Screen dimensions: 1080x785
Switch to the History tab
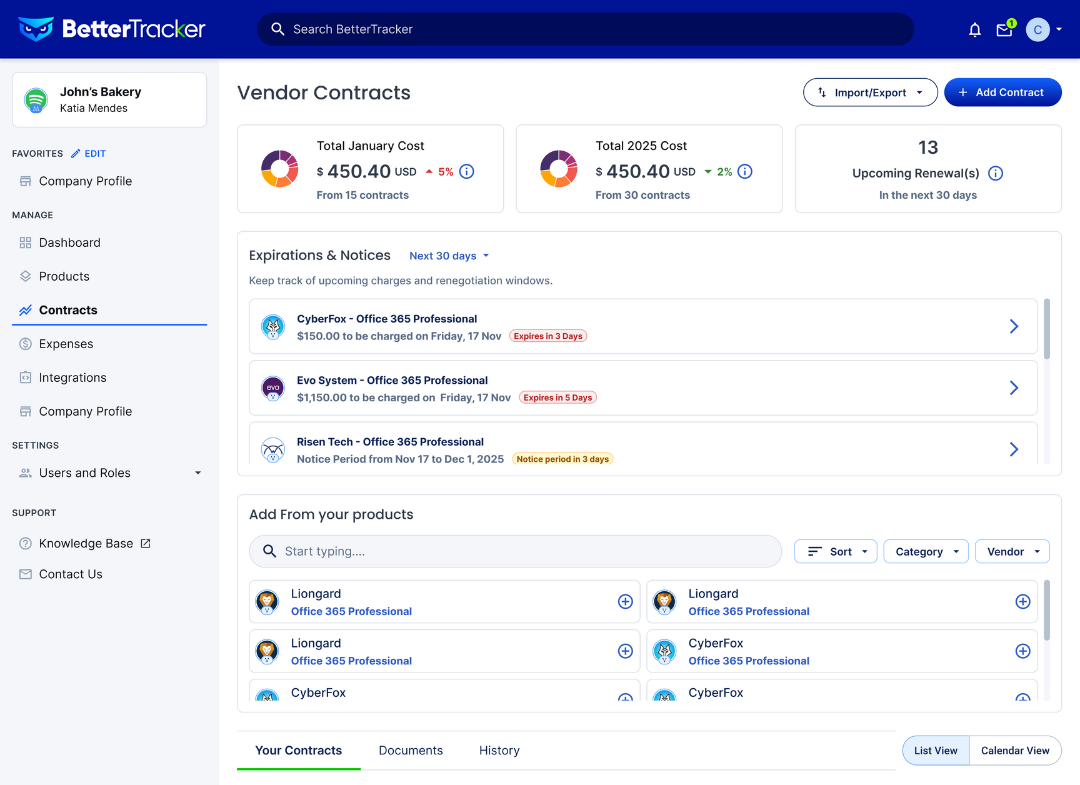[499, 751]
